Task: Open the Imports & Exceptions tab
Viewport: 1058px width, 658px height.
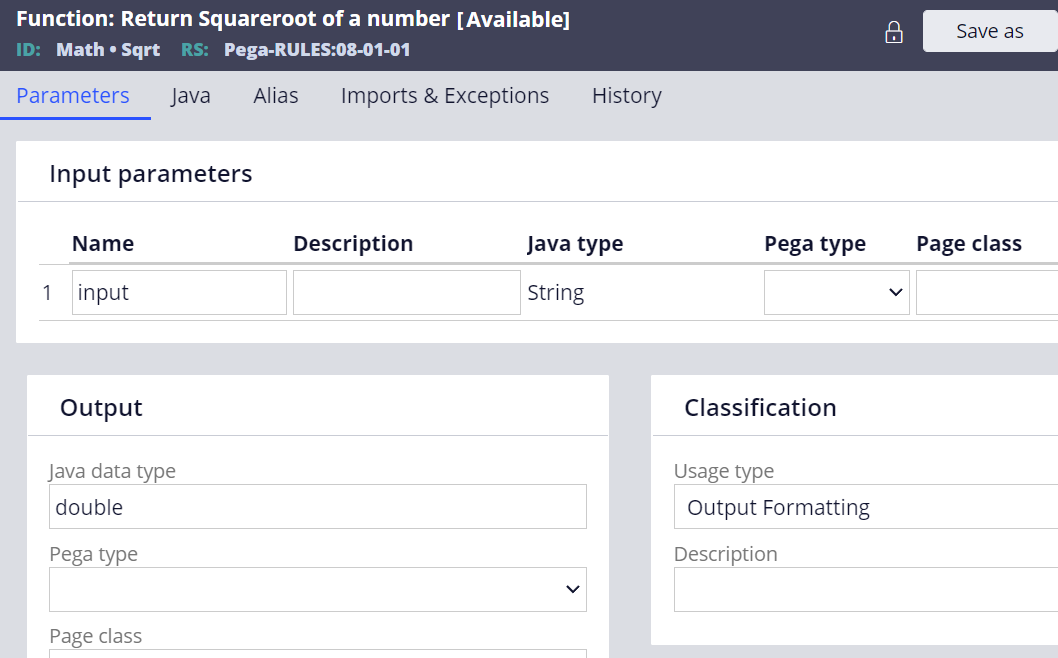Action: click(x=445, y=95)
